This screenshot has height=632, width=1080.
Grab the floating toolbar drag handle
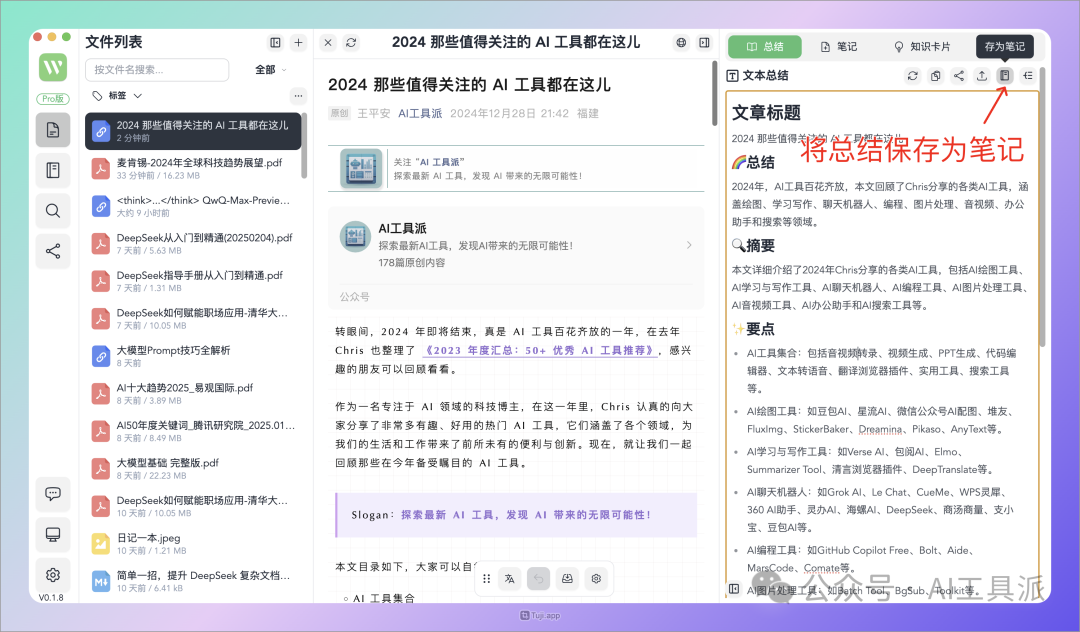[486, 579]
